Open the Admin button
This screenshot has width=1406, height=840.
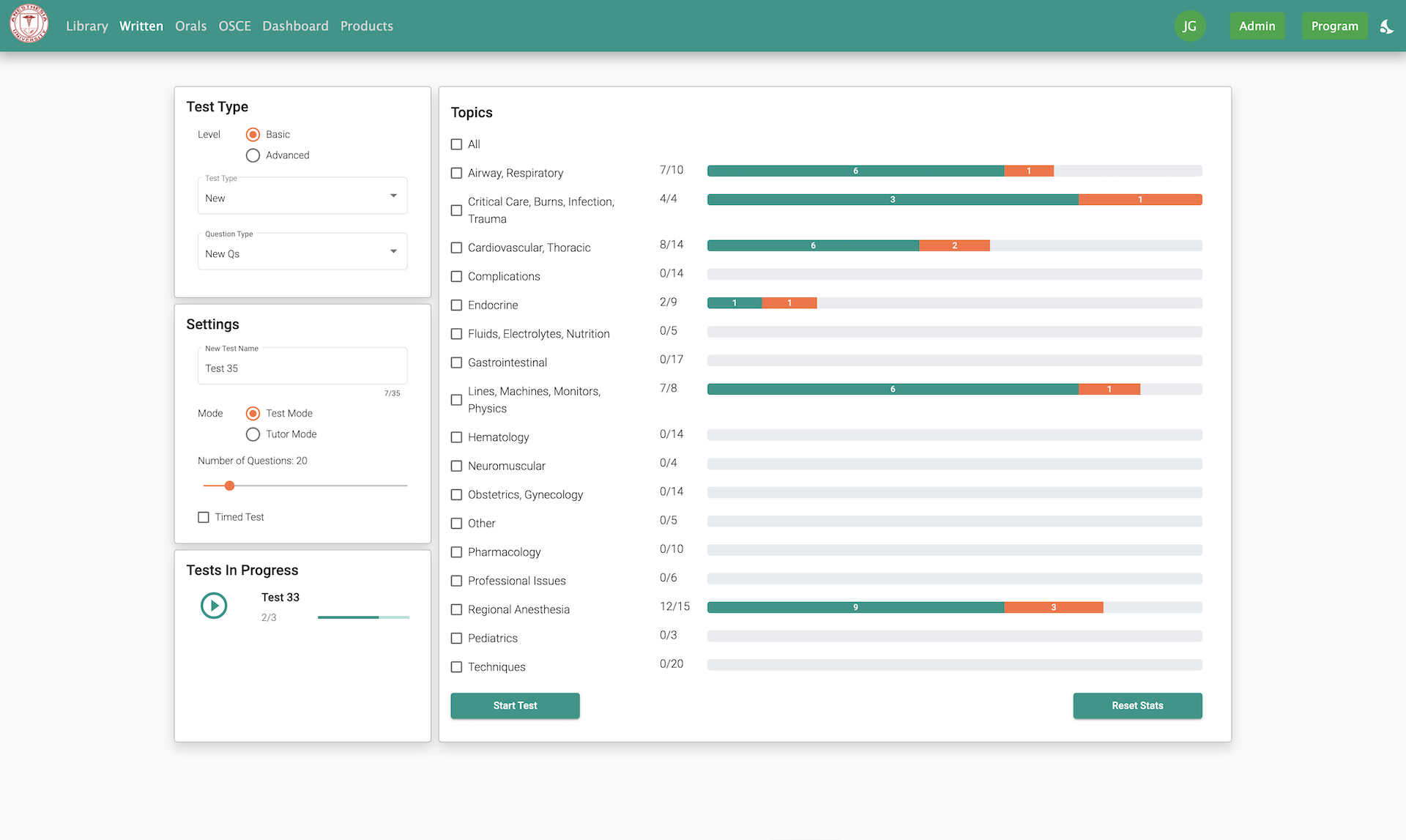(1257, 26)
